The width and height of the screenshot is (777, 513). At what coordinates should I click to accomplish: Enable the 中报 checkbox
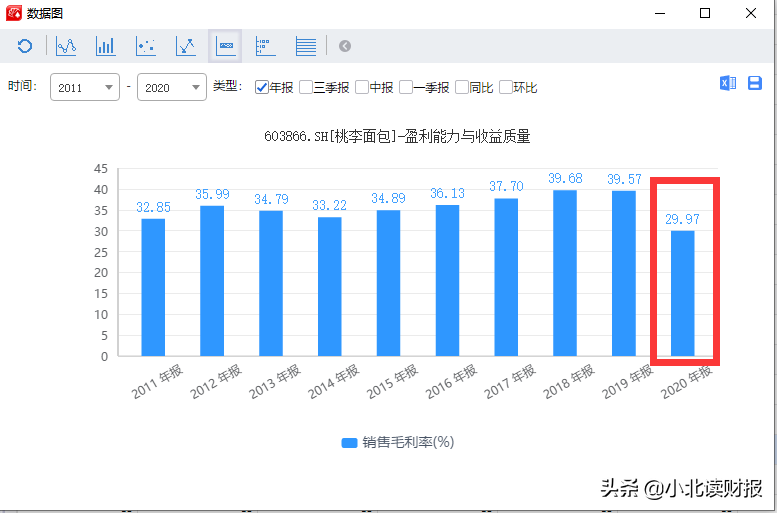362,88
